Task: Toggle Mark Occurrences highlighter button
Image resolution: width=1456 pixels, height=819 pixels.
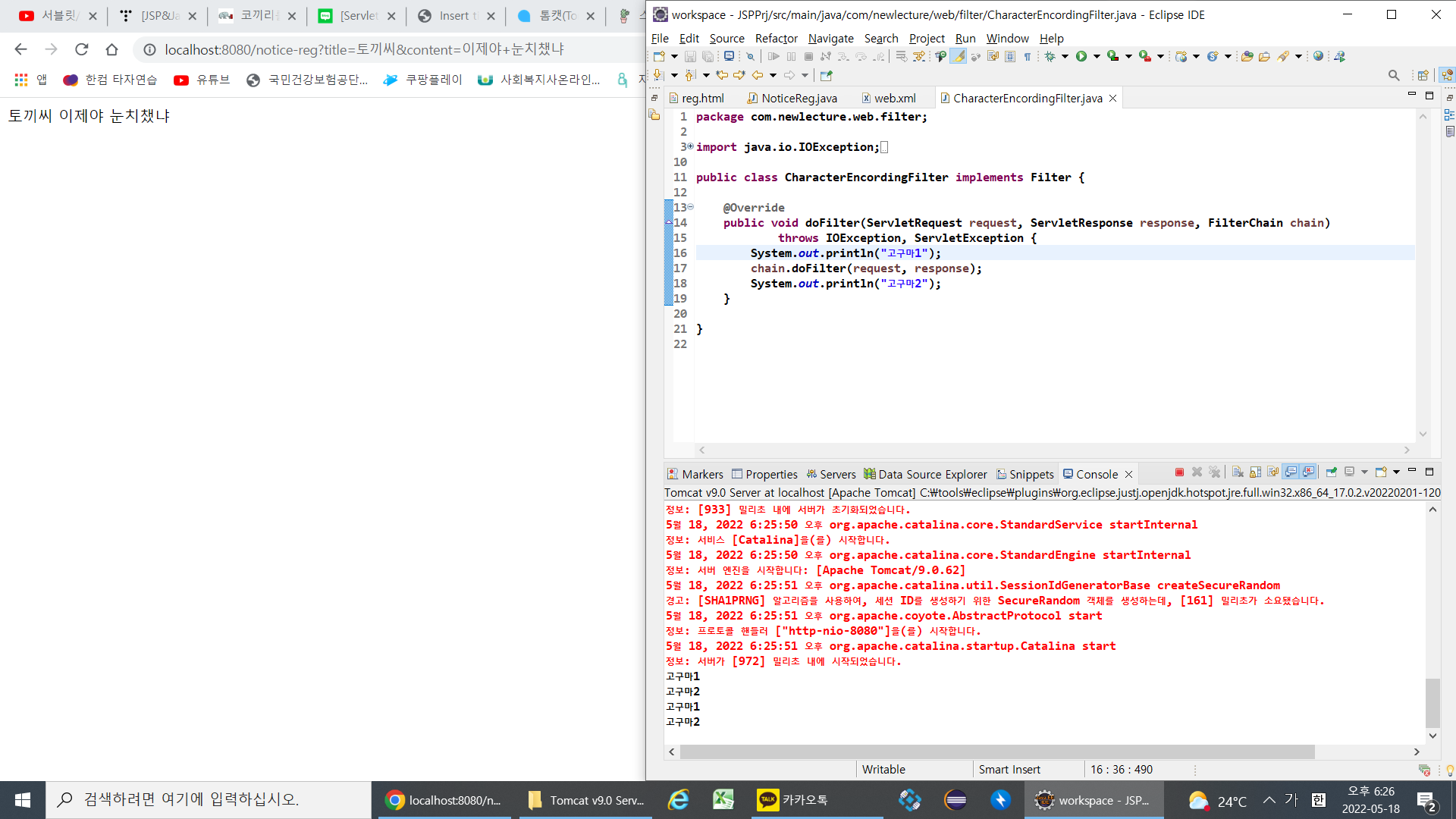Action: [959, 56]
